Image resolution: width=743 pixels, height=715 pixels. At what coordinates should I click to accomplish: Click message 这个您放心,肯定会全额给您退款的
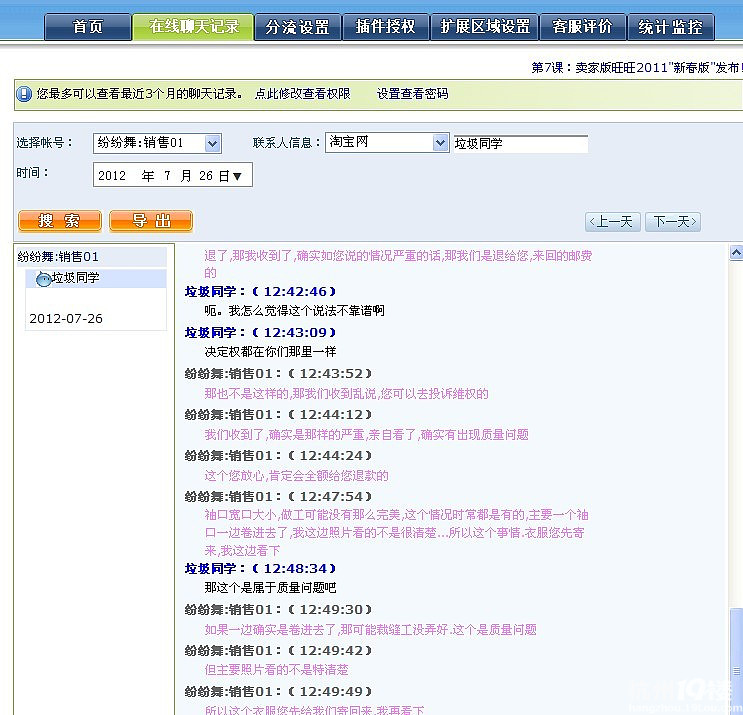[x=296, y=476]
